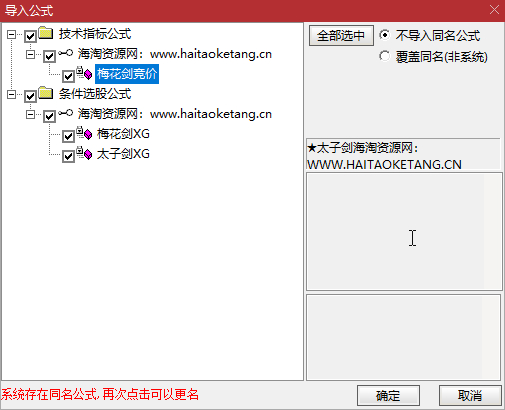505x410 pixels.
Task: Click the key icon under 技术指标公式
Action: (x=66, y=53)
